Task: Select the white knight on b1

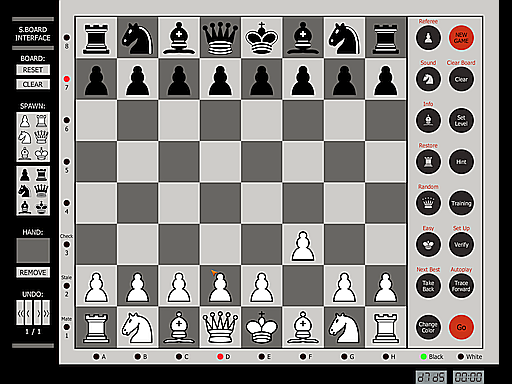Action: (x=137, y=327)
